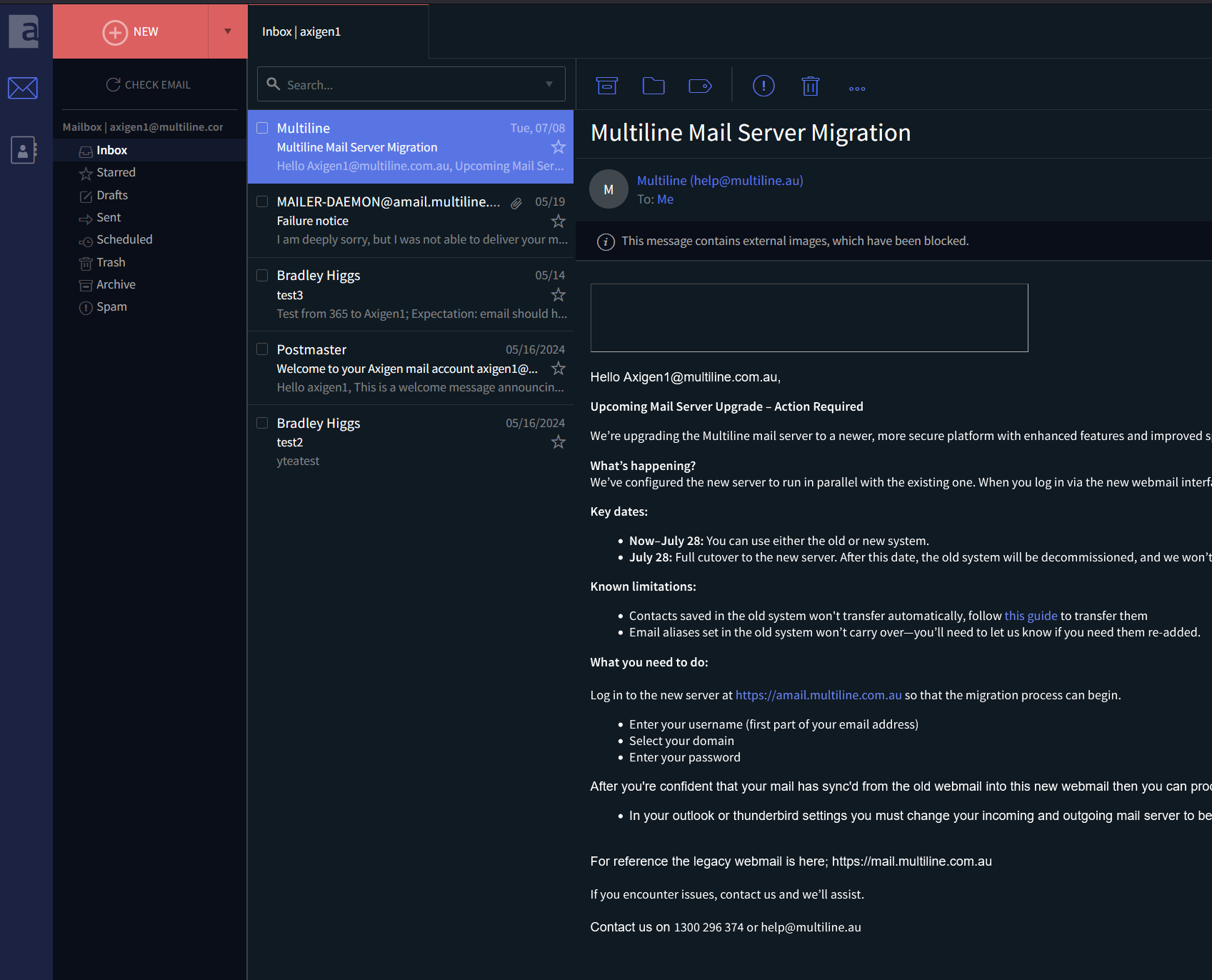Open the Mail section envelope icon
This screenshot has width=1212, height=980.
click(x=23, y=88)
